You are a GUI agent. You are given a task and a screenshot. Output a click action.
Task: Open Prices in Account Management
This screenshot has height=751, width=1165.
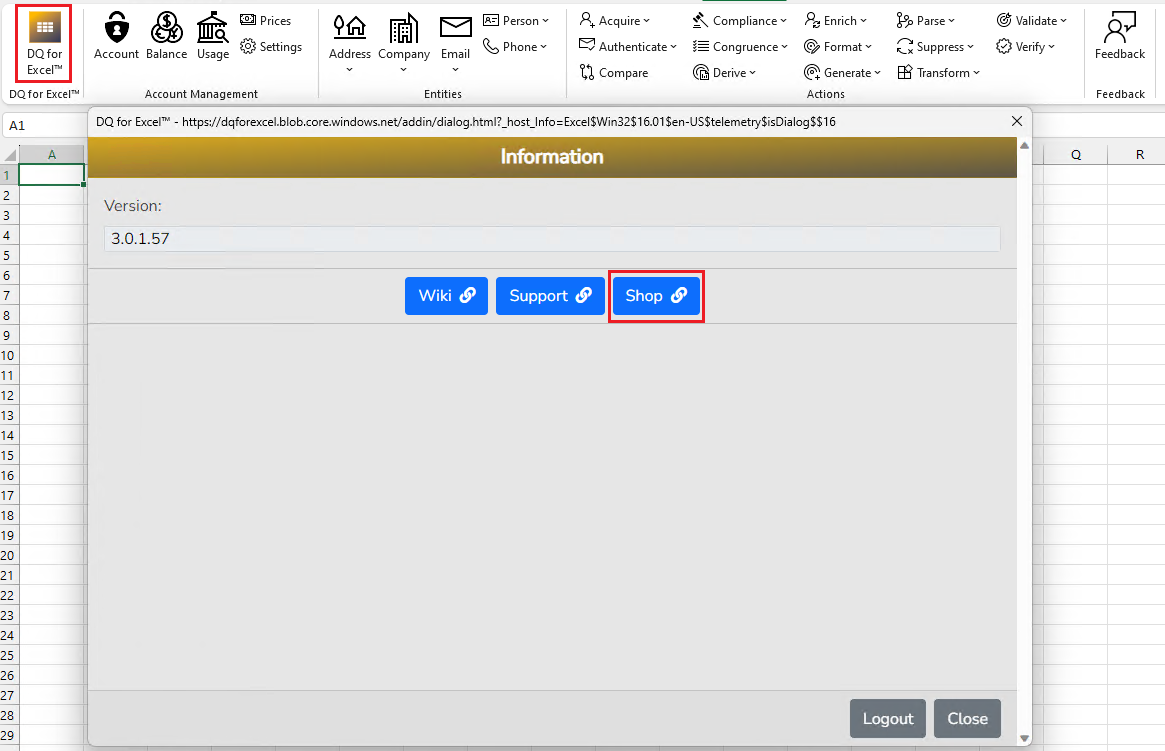266,21
